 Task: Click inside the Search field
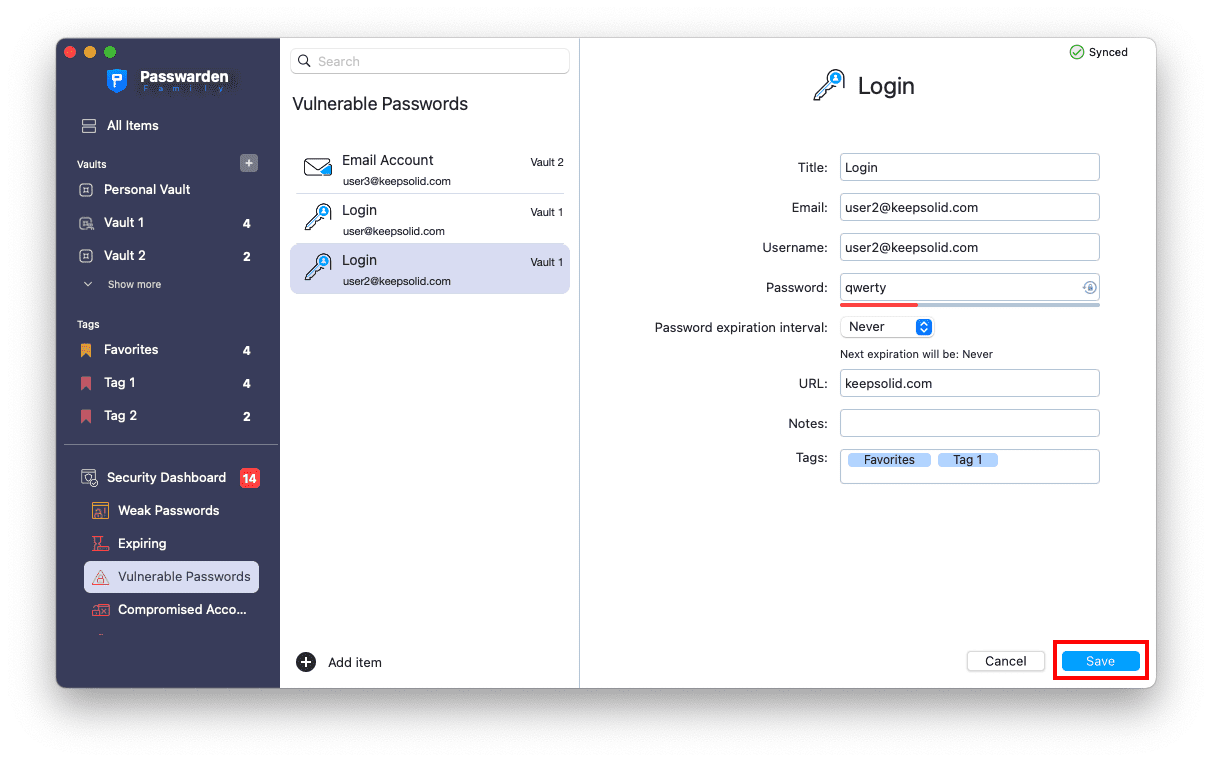pyautogui.click(x=429, y=61)
